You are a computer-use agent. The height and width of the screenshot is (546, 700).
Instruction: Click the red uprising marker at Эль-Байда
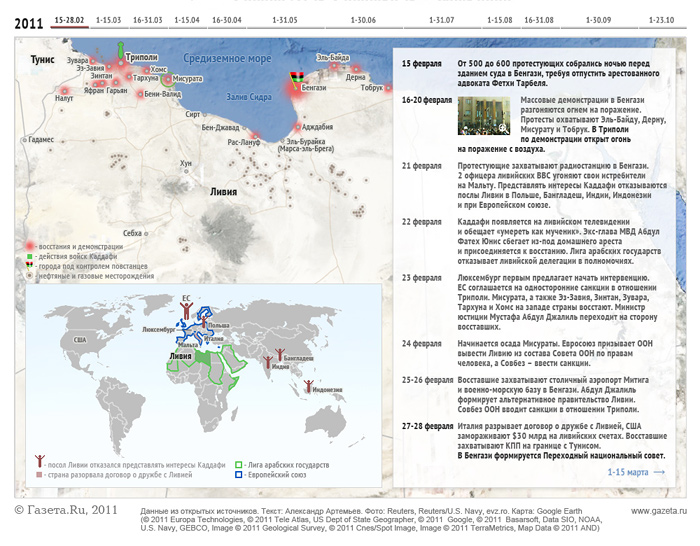point(333,67)
